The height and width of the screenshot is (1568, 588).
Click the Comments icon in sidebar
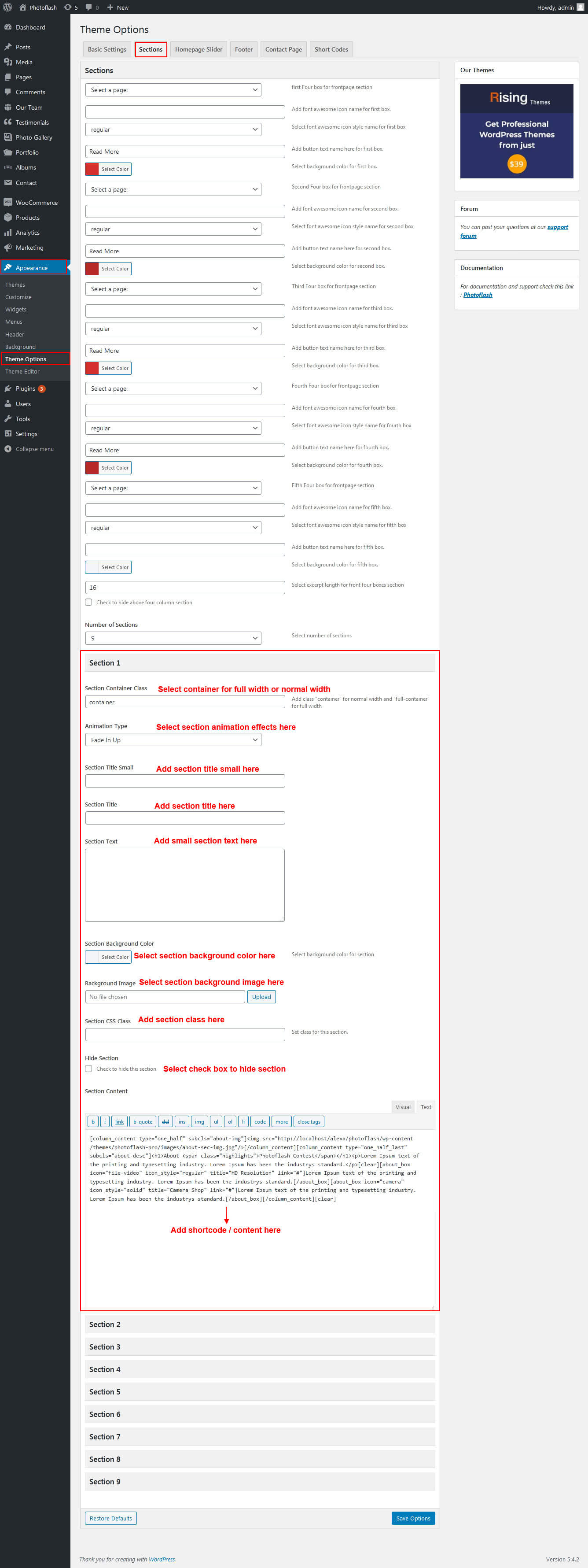[8, 92]
